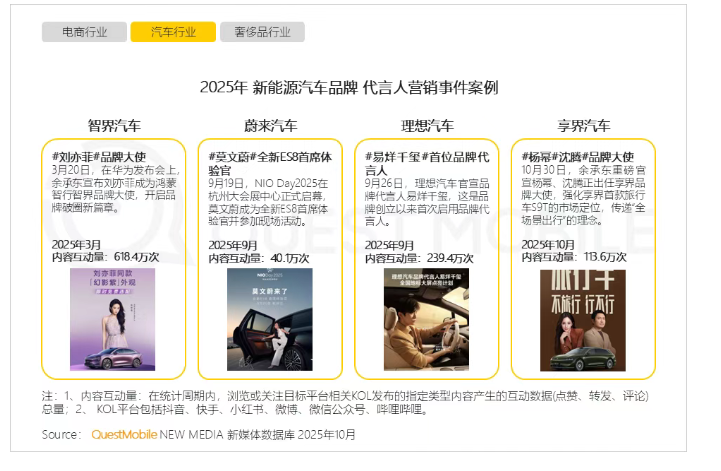Click the #杨幂#沈腾#品牌大使 hashtag
The height and width of the screenshot is (471, 721).
click(x=572, y=157)
